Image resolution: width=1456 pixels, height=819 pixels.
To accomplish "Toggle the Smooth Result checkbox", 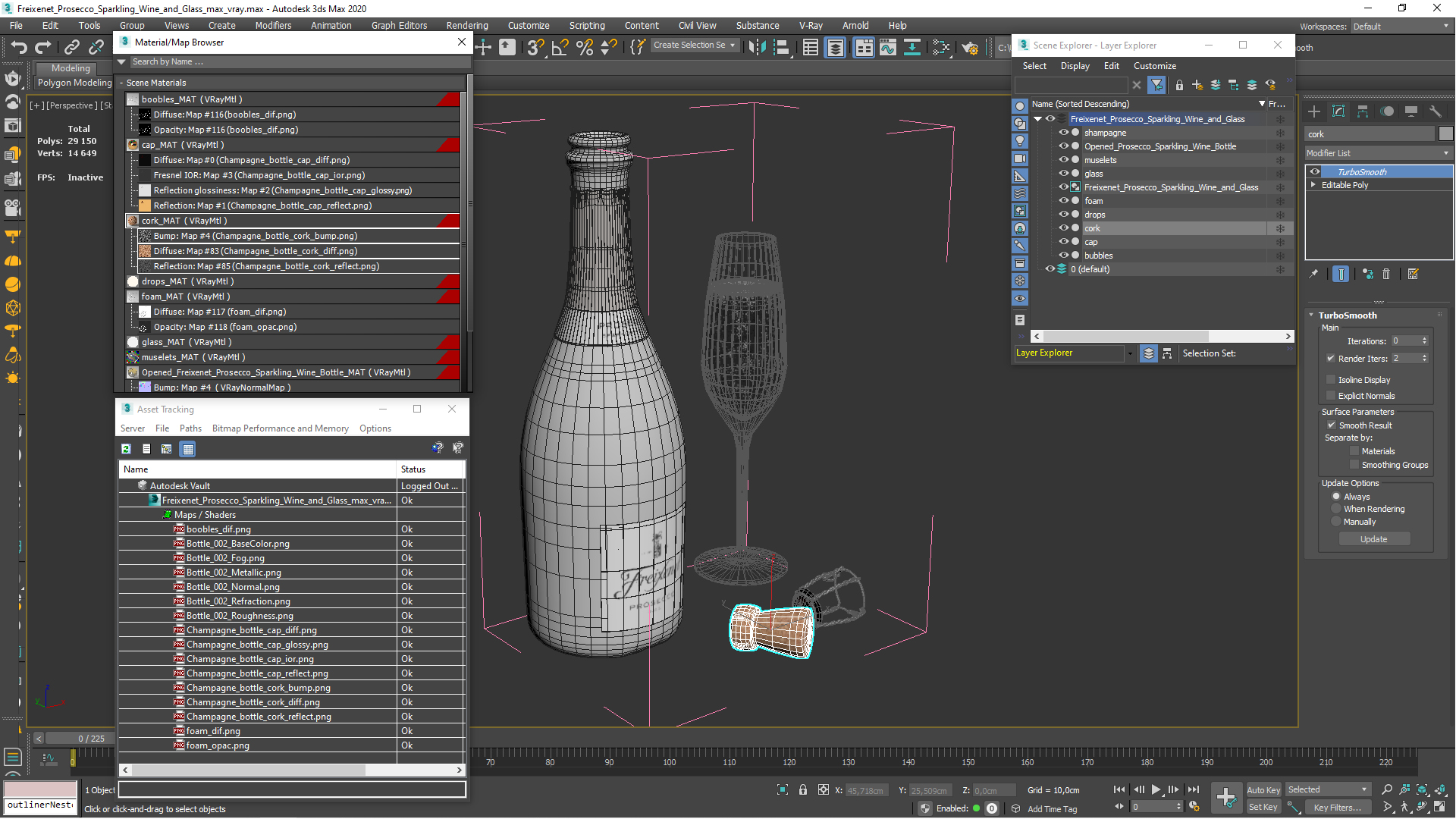I will [1332, 425].
